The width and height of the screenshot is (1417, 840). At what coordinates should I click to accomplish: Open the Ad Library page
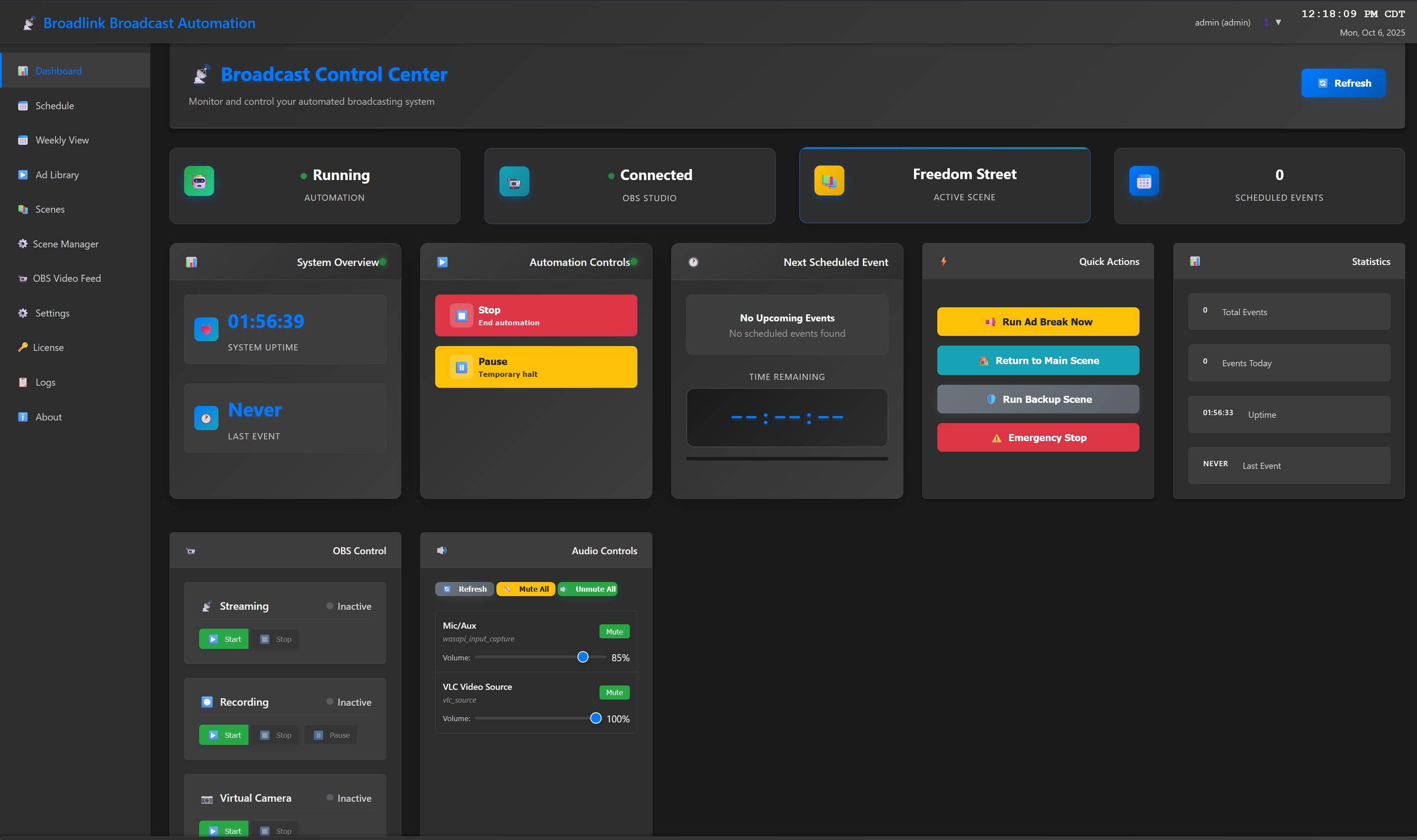click(x=57, y=175)
